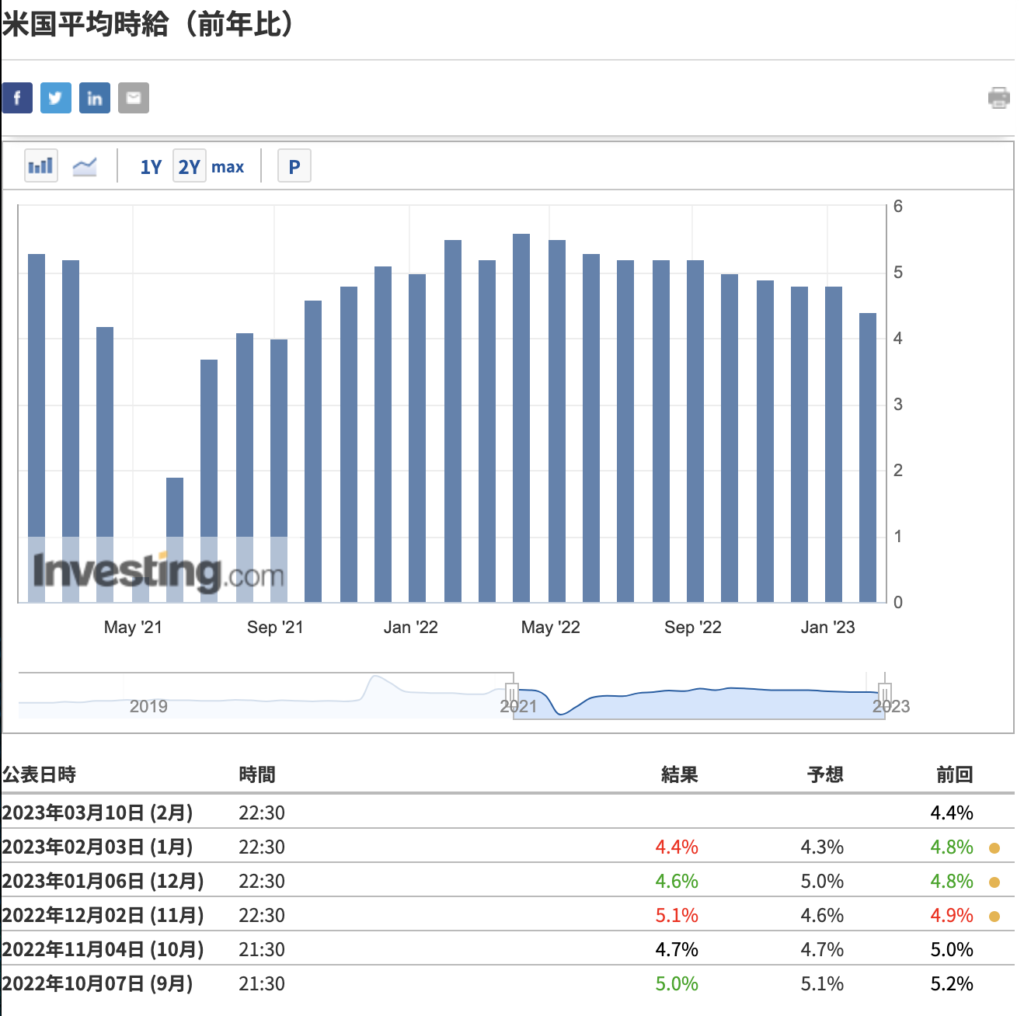Image resolution: width=1024 pixels, height=1016 pixels.
Task: Click the right range slider handle at 2023
Action: (x=885, y=693)
